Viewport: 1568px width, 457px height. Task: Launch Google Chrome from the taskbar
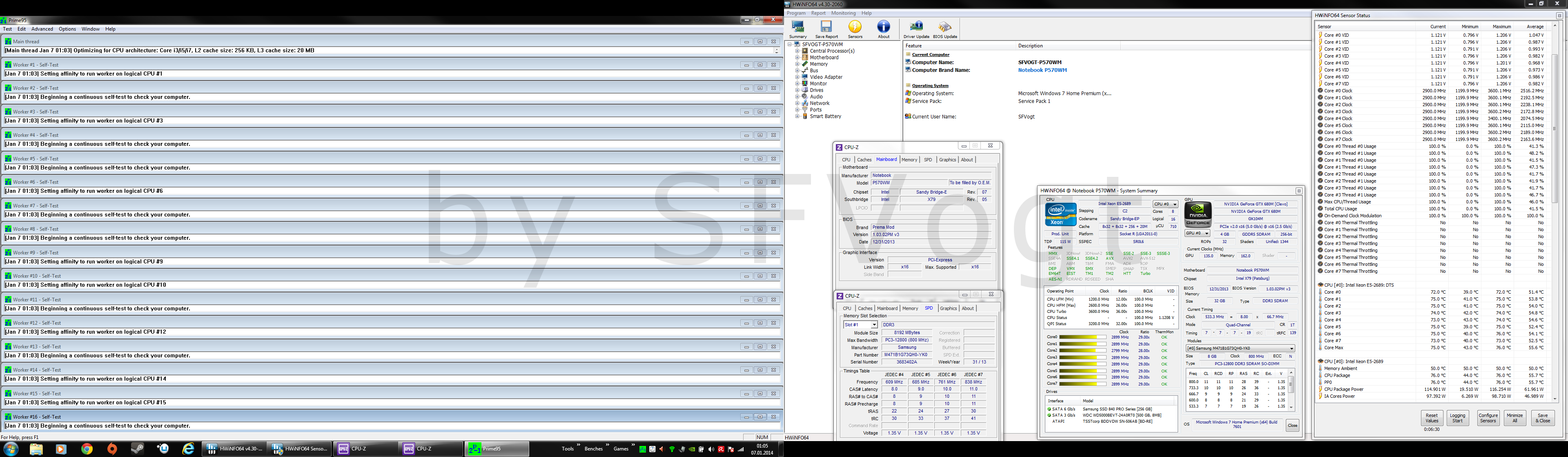click(87, 449)
